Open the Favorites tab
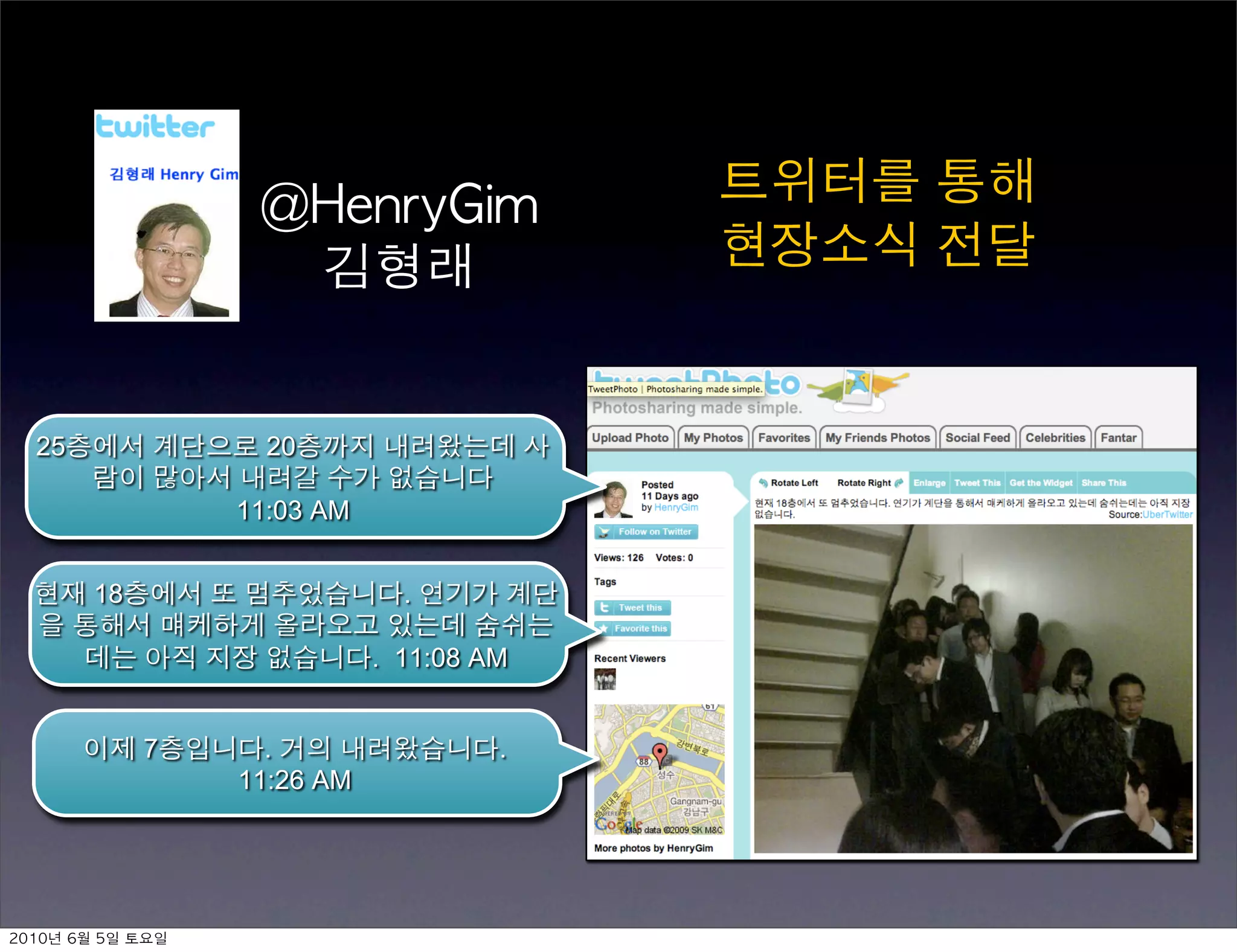Image resolution: width=1237 pixels, height=952 pixels. [x=784, y=438]
